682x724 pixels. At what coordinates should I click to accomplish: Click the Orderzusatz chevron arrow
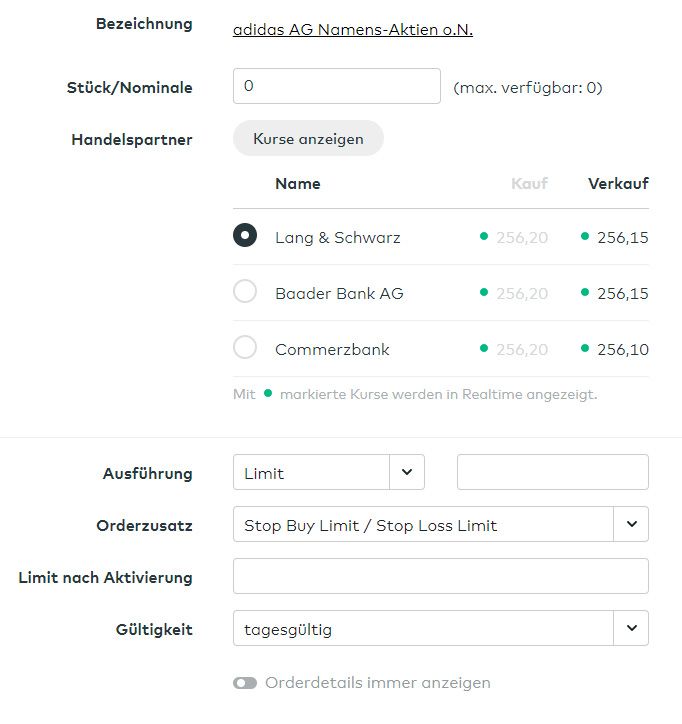pyautogui.click(x=631, y=524)
